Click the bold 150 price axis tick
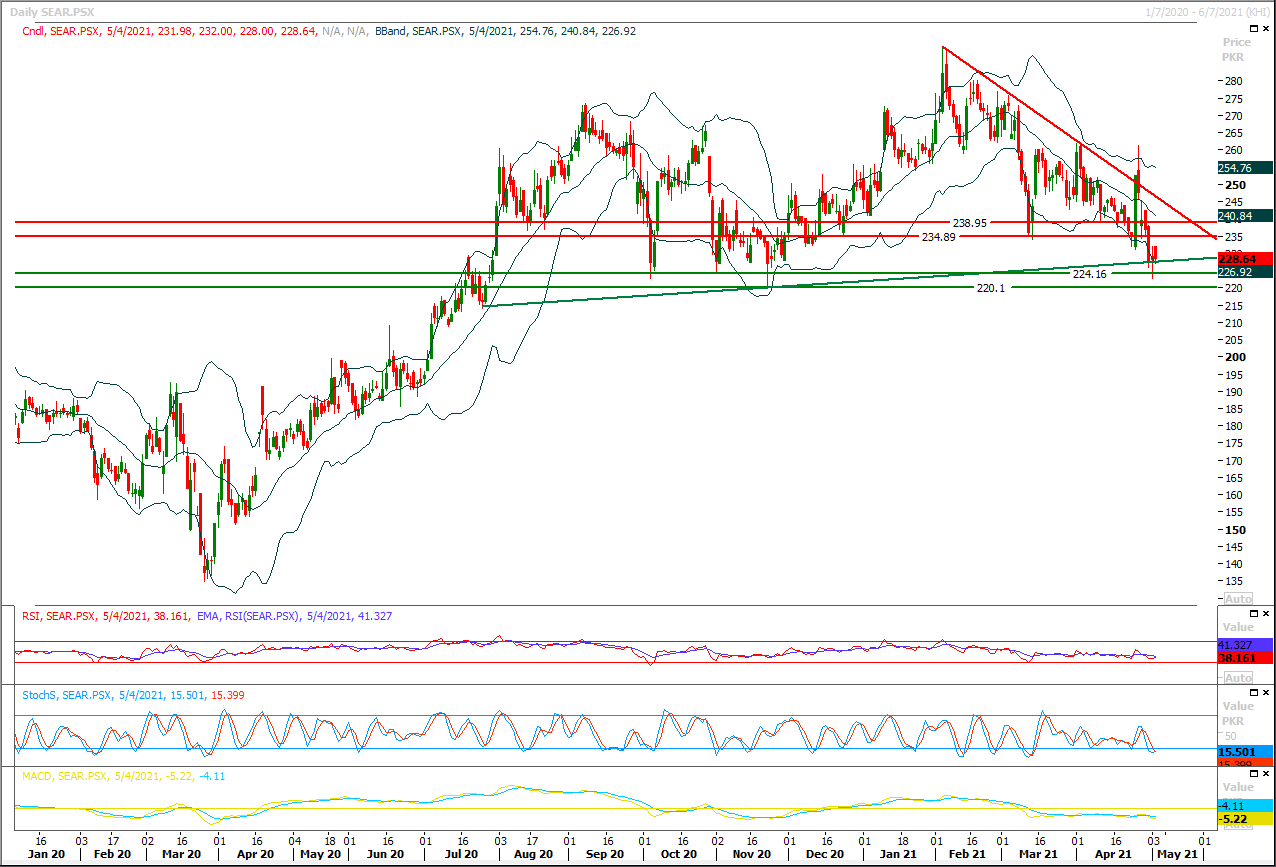This screenshot has height=867, width=1276. click(1234, 530)
